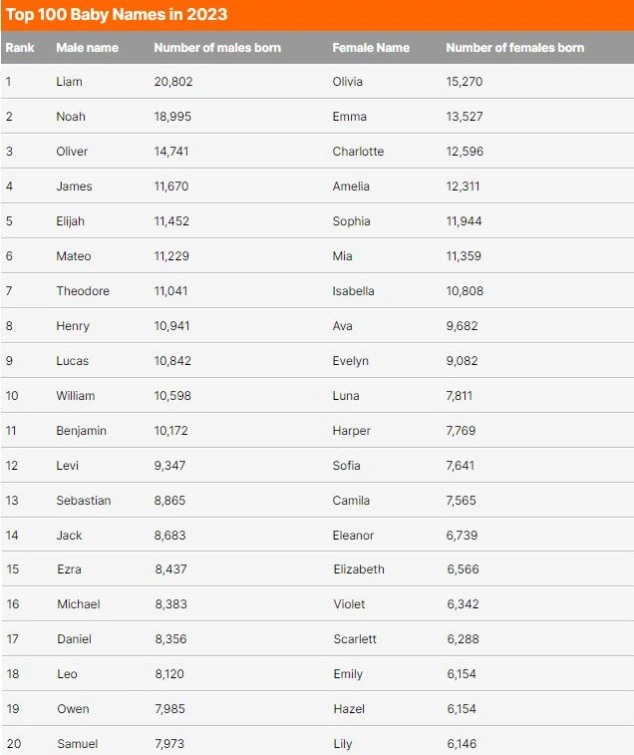This screenshot has height=755, width=634.
Task: Click the Male name column header
Action: (x=87, y=48)
